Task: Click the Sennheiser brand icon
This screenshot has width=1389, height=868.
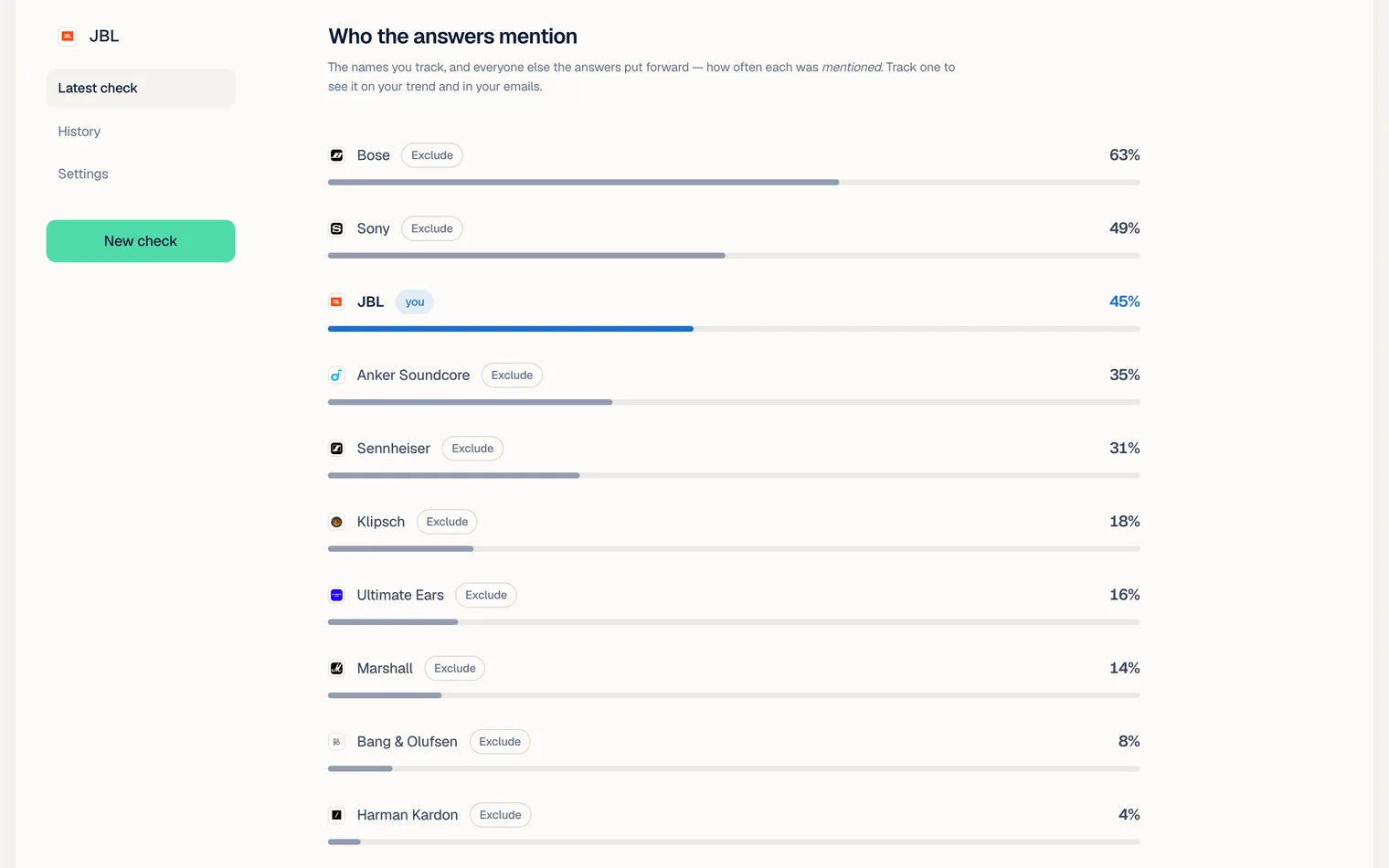Action: [336, 449]
